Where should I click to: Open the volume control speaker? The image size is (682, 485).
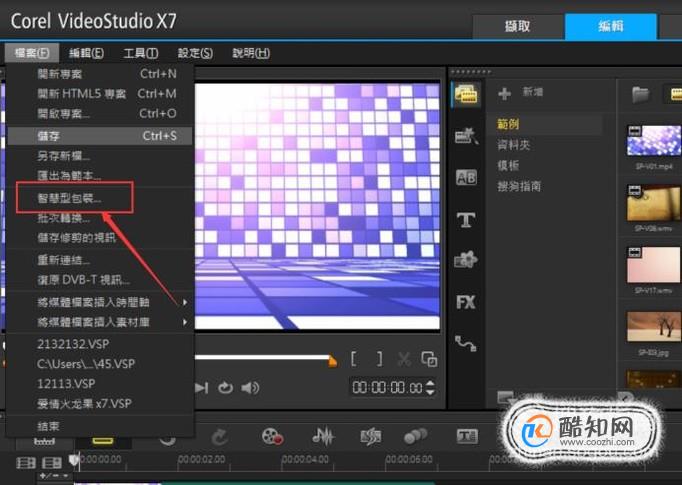250,388
